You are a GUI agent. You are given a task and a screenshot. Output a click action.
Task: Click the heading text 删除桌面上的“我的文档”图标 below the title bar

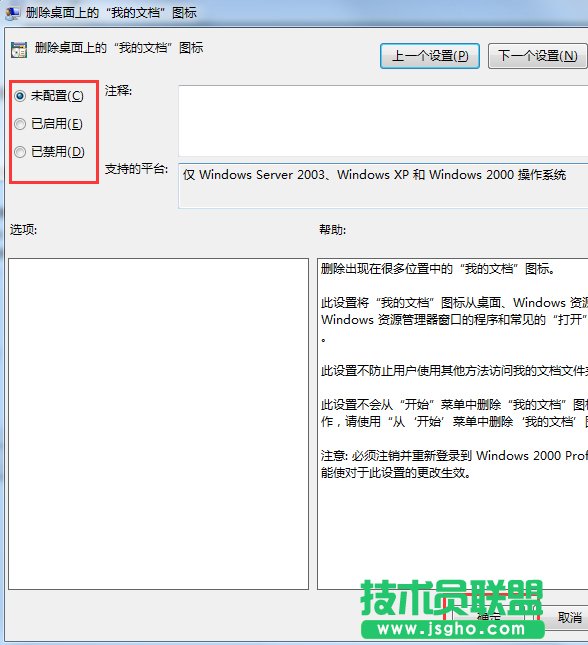[119, 48]
